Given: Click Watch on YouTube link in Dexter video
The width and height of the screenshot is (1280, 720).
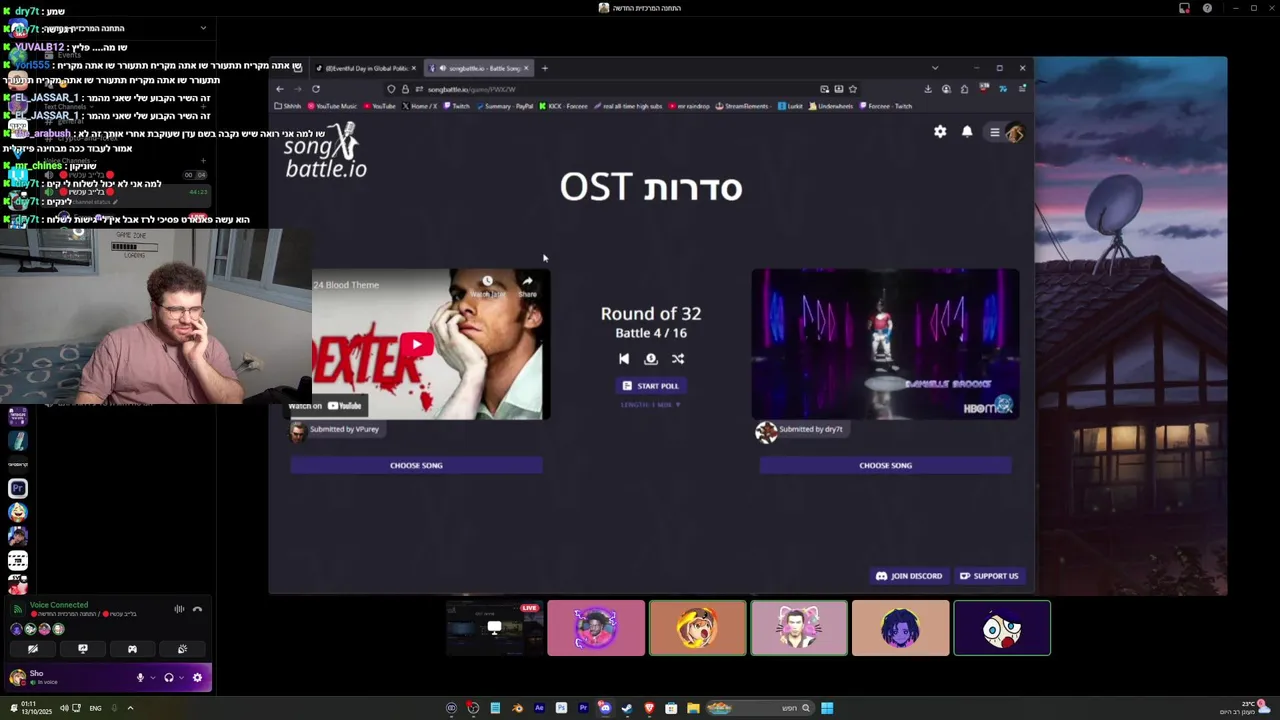Looking at the screenshot, I should (326, 405).
